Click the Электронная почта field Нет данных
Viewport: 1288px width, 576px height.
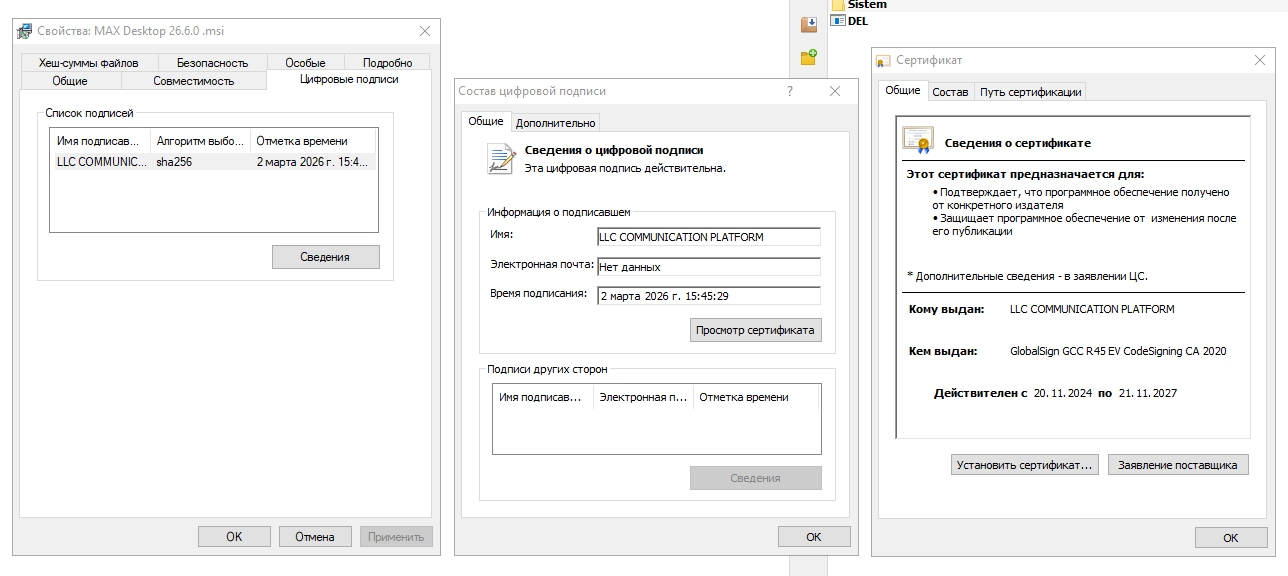708,267
